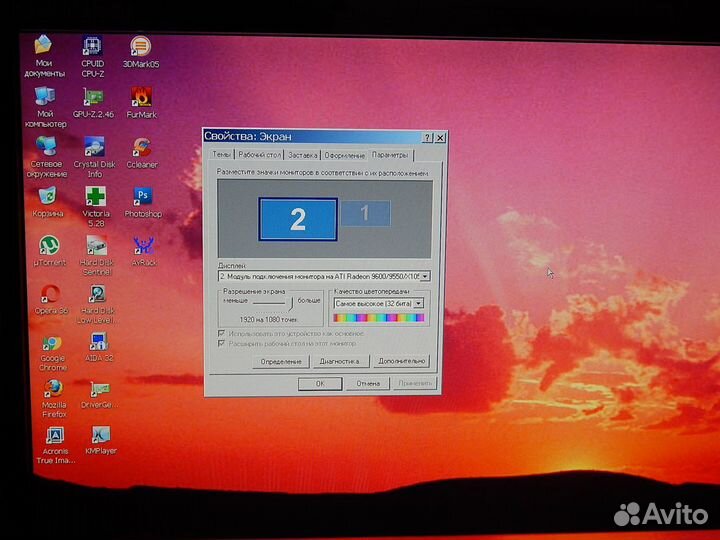The image size is (720, 540).
Task: Click the Корзина recycle bin icon
Action: (x=47, y=196)
